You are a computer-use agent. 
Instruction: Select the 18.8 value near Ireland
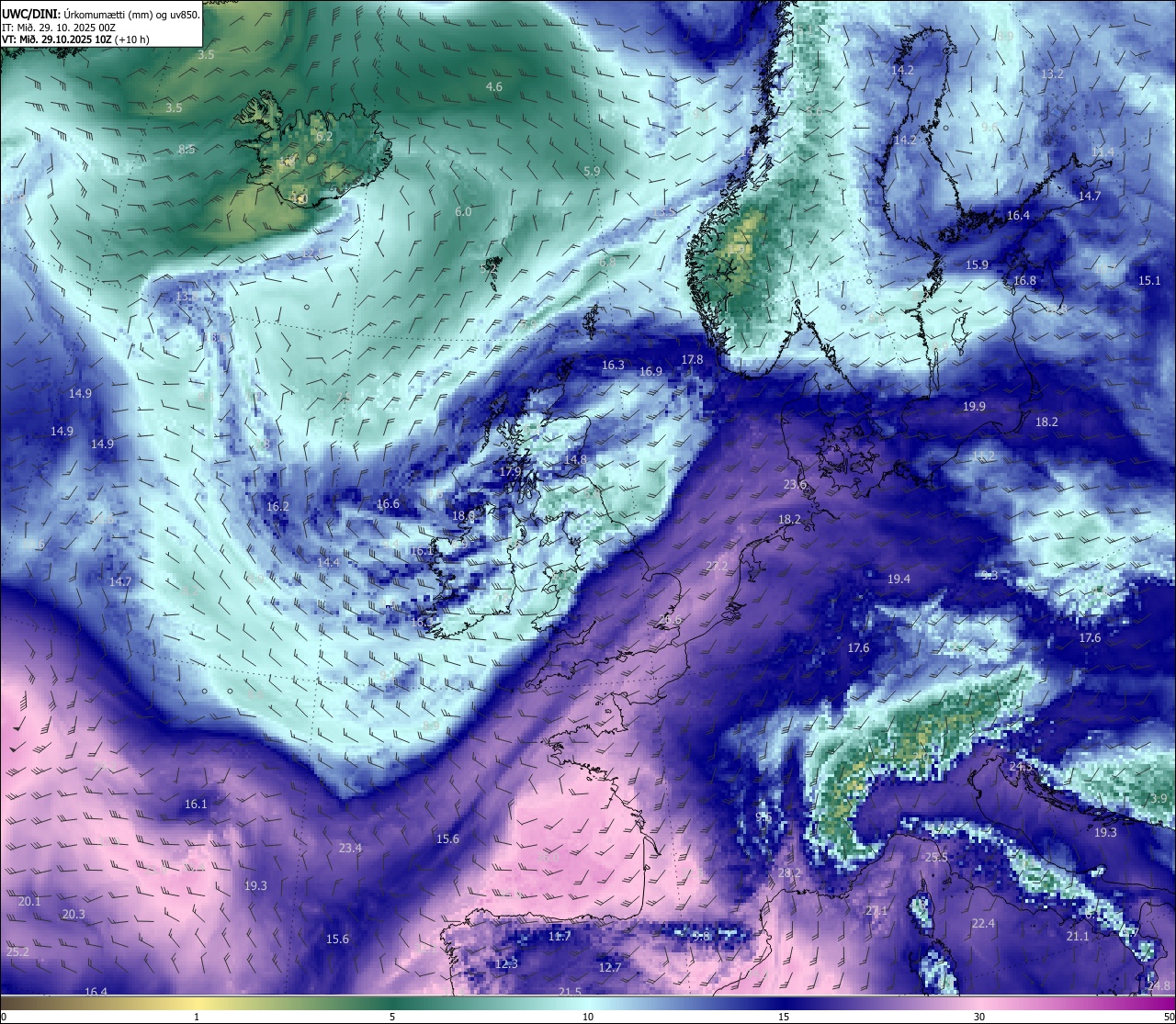(464, 516)
